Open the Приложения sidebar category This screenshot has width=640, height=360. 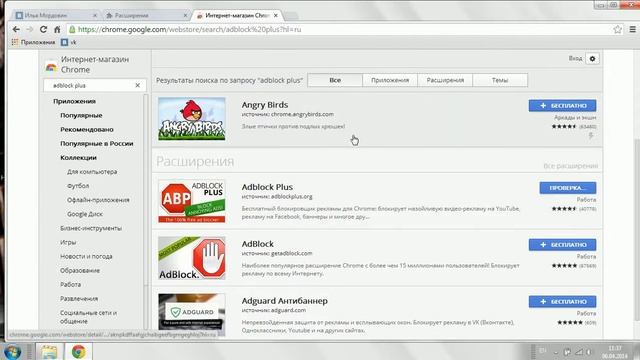click(x=74, y=101)
